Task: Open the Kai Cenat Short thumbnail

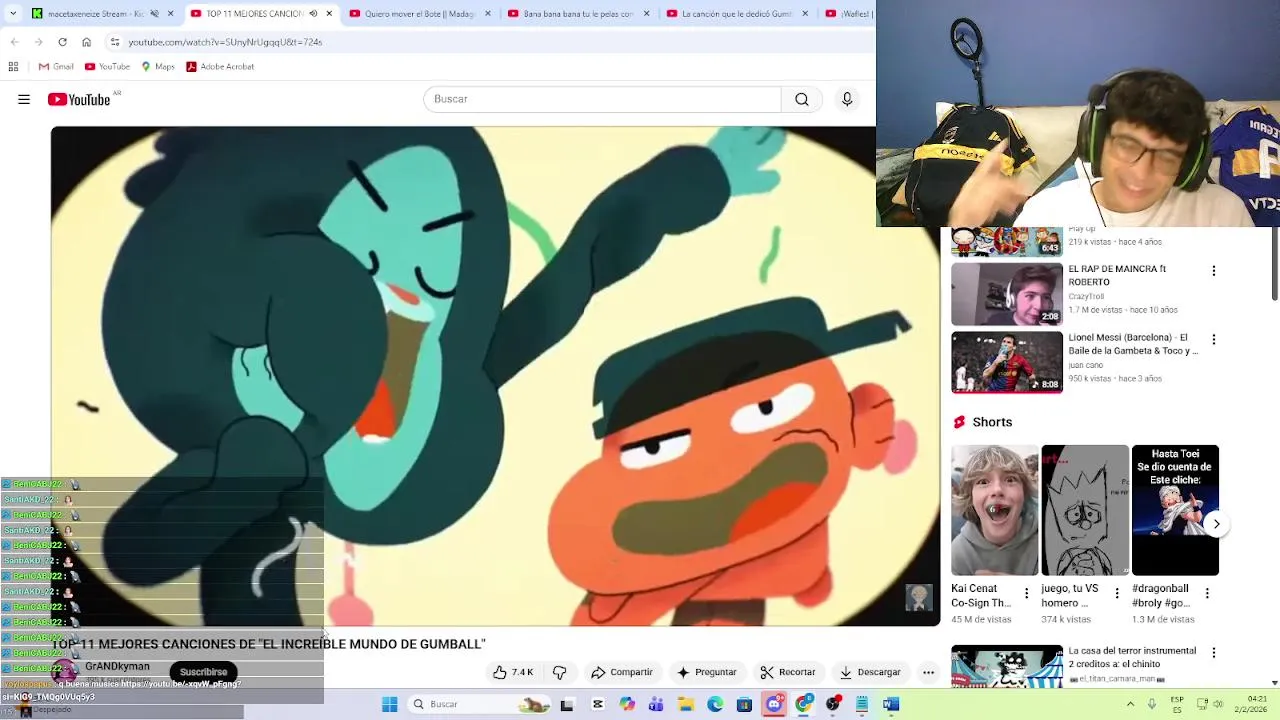Action: [x=995, y=510]
